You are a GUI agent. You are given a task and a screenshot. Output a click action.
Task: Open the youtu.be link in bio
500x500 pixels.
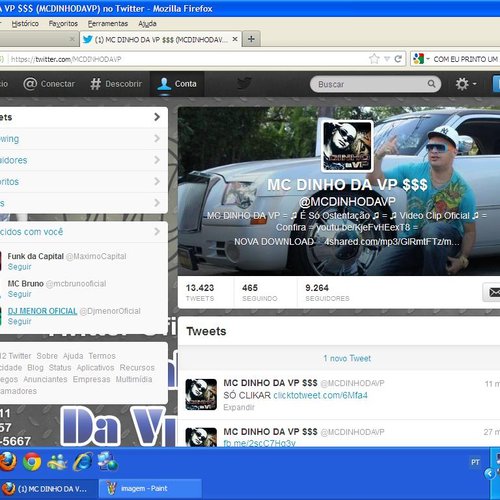point(363,227)
